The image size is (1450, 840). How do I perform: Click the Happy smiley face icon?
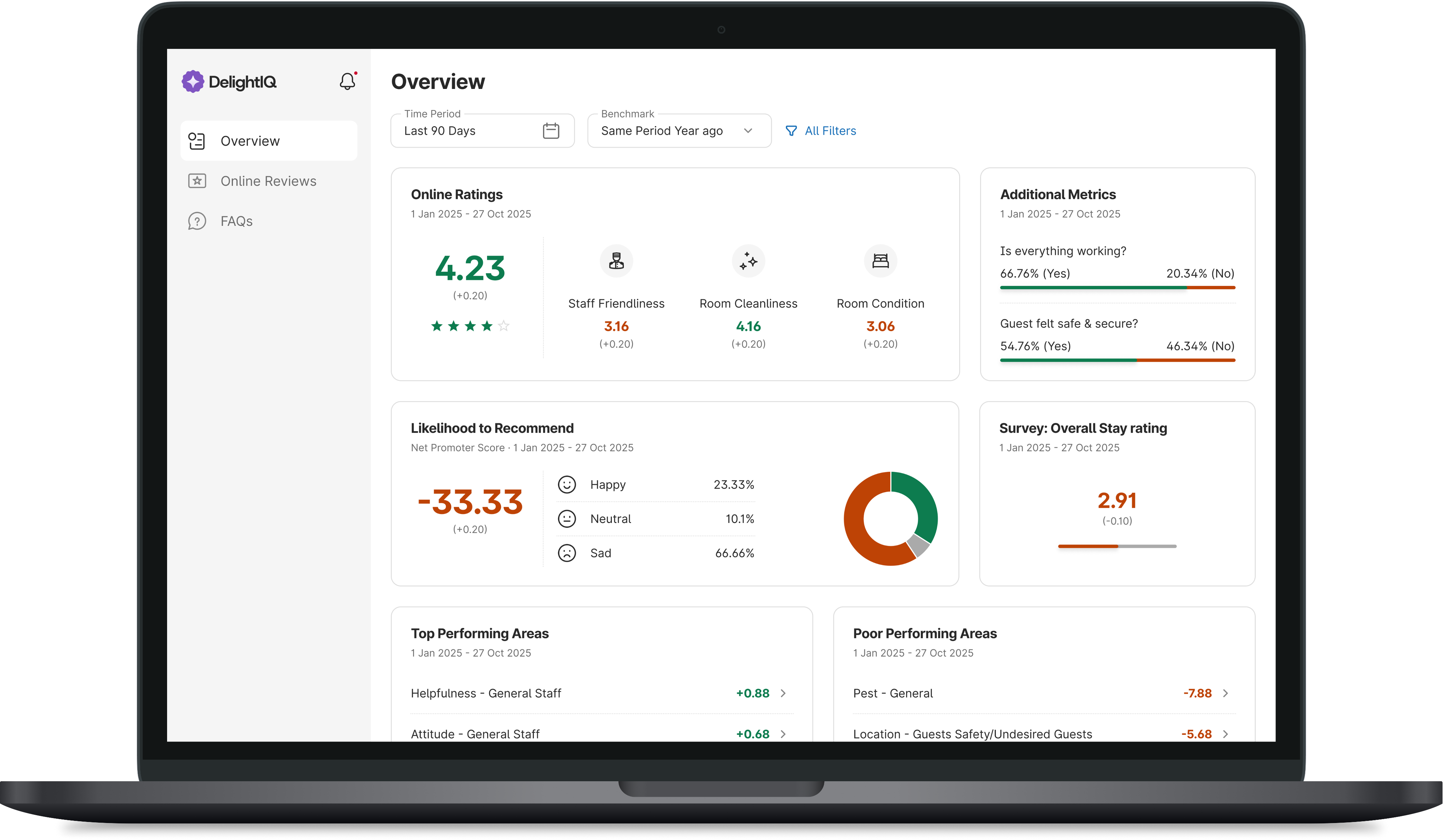pos(567,485)
